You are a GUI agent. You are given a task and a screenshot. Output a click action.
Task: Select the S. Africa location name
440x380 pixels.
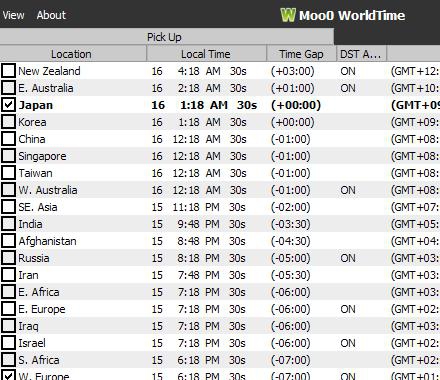[x=39, y=360]
